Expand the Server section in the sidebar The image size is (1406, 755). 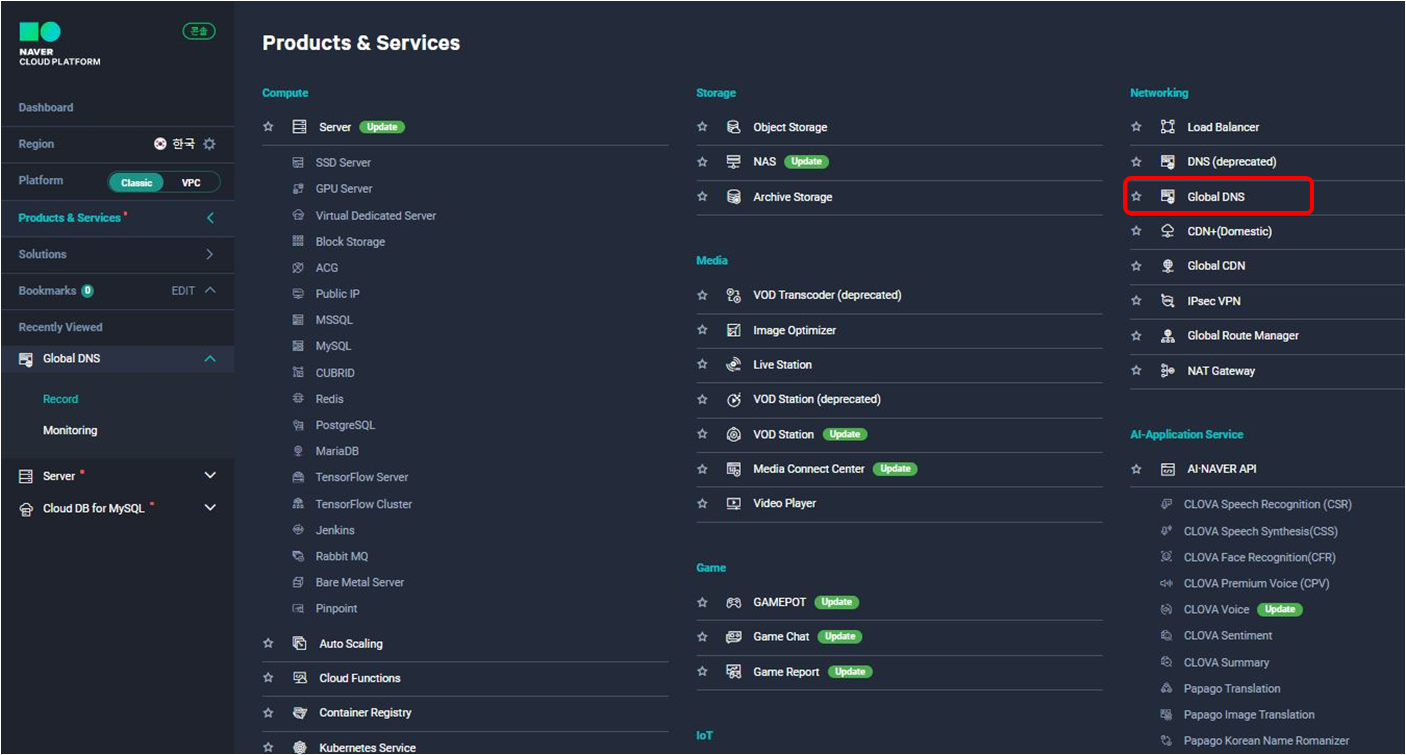209,475
